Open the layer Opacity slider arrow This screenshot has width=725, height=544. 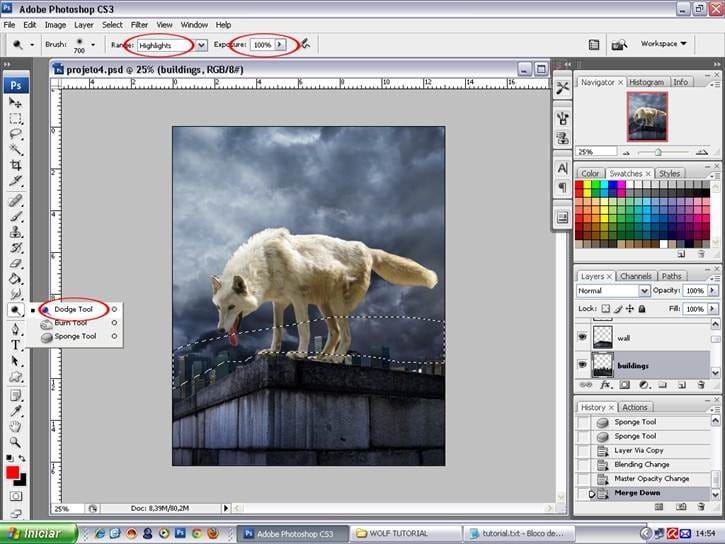[x=712, y=290]
